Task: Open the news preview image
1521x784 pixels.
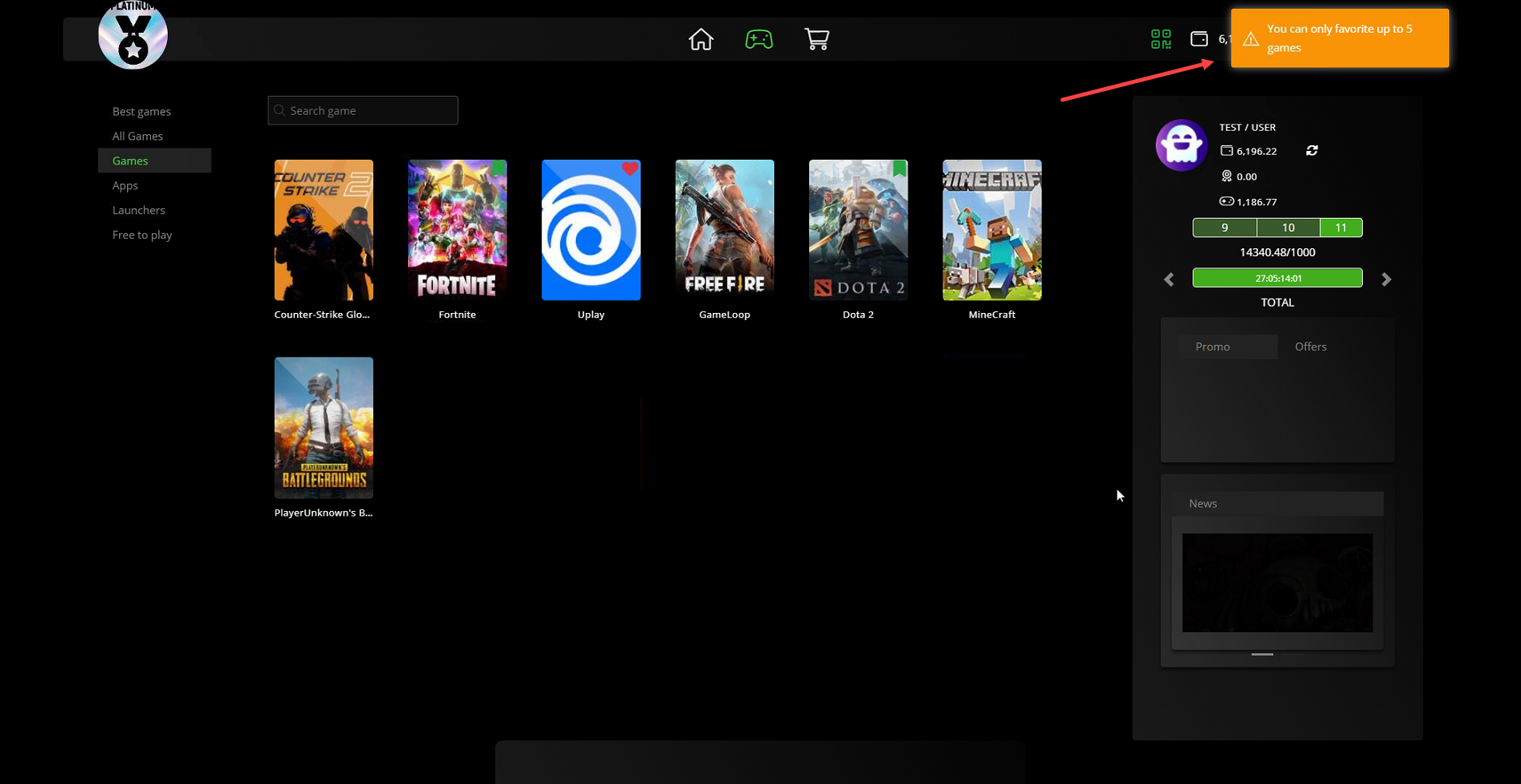Action: coord(1277,583)
